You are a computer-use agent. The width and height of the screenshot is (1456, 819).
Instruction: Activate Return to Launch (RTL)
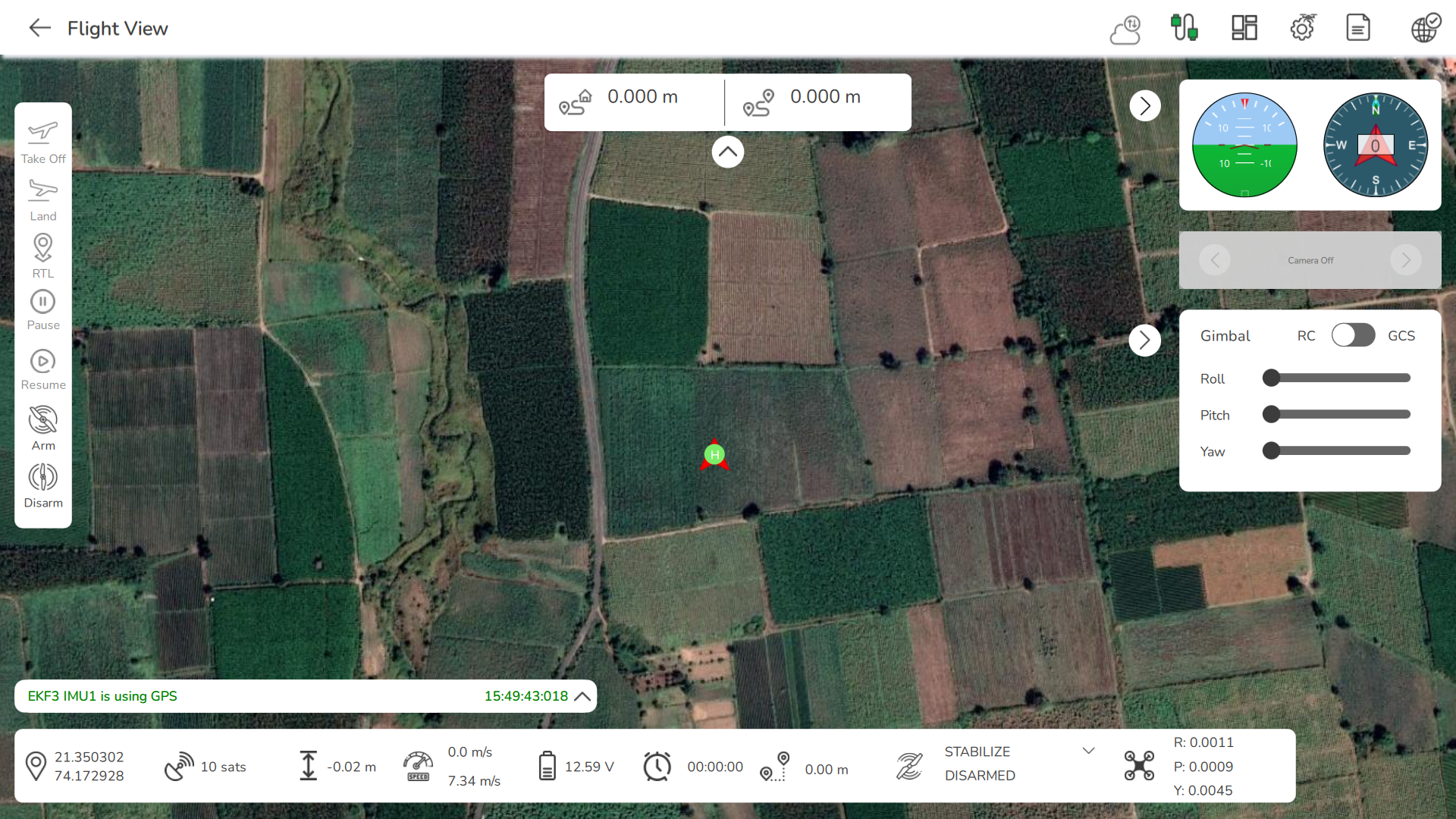click(42, 255)
